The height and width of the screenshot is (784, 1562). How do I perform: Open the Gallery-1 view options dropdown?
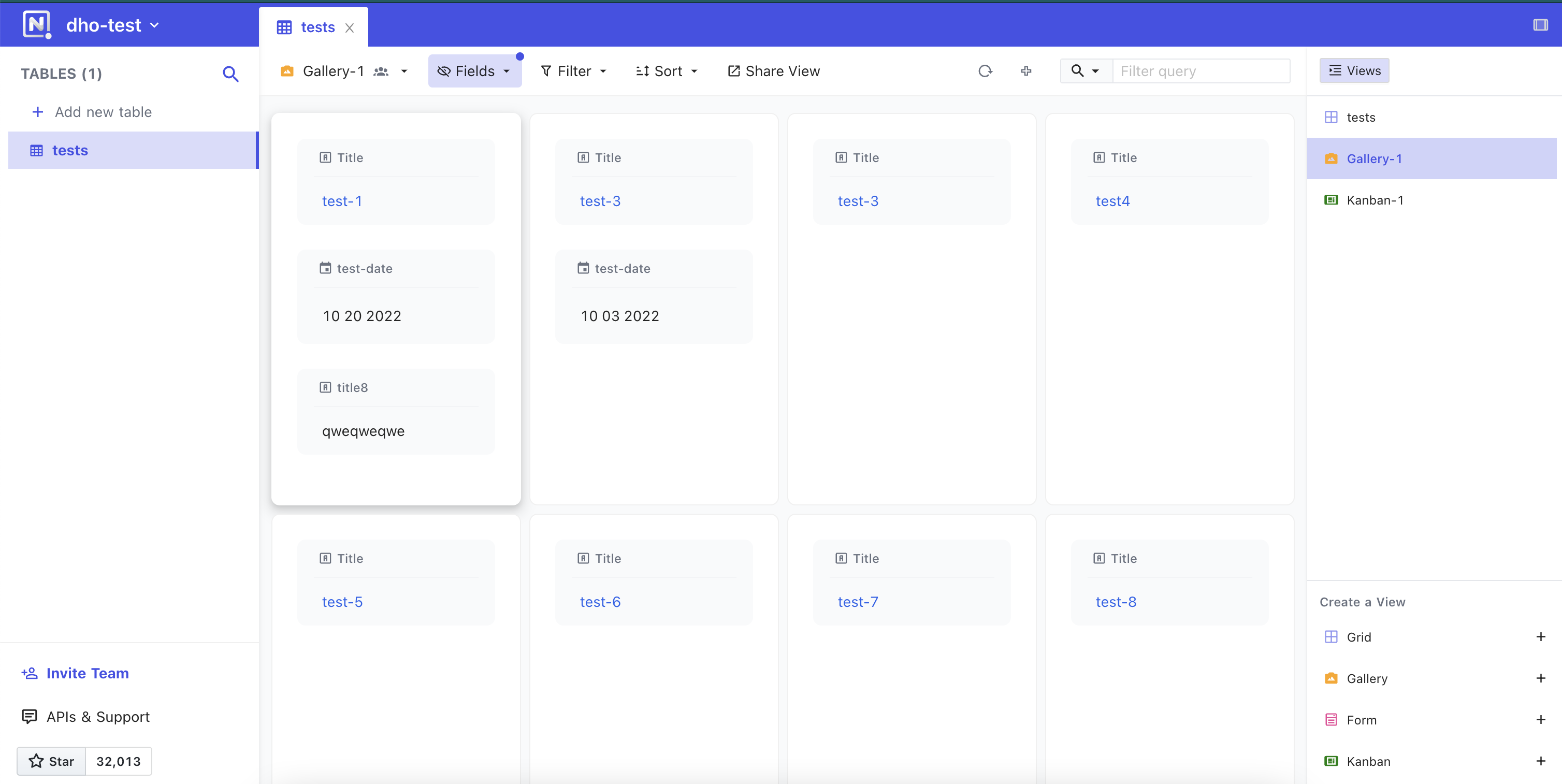coord(405,71)
